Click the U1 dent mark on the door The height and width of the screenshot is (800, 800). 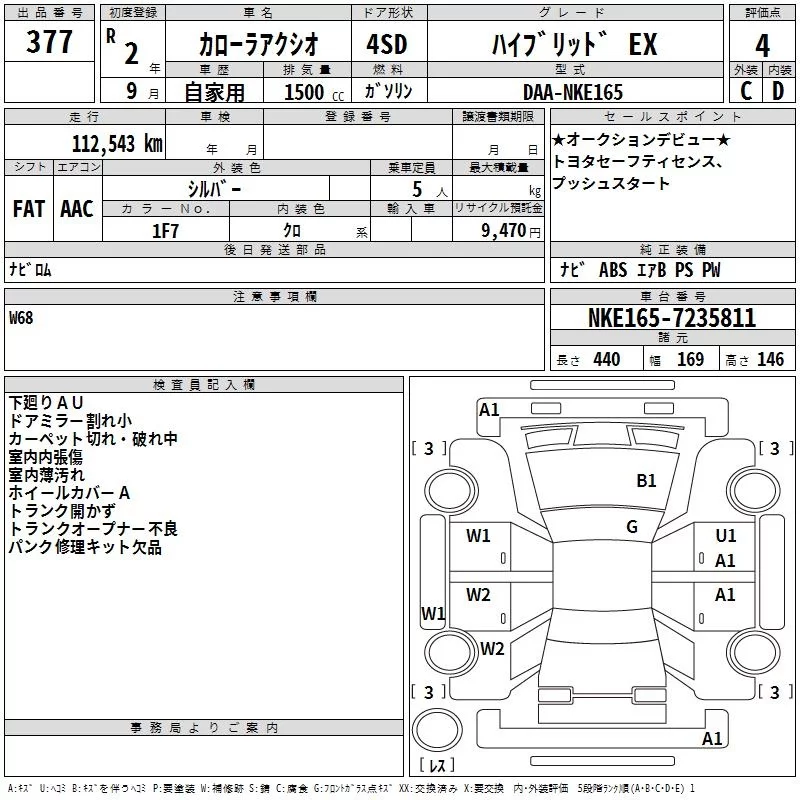726,537
